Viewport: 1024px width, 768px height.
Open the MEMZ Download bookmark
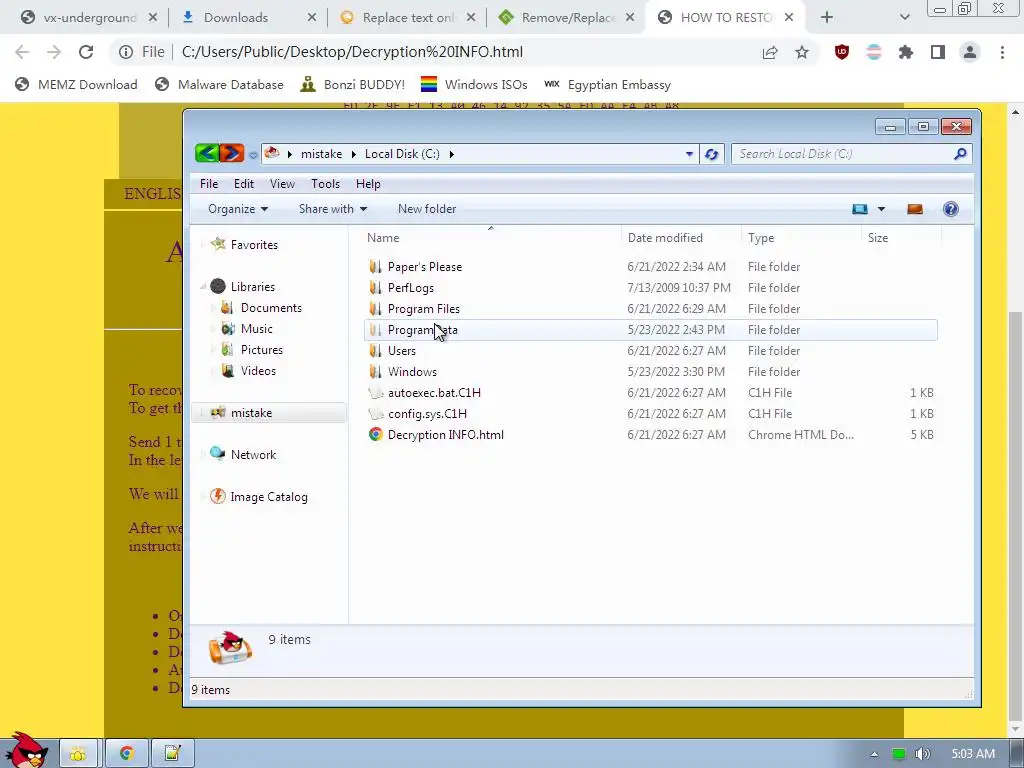point(76,84)
